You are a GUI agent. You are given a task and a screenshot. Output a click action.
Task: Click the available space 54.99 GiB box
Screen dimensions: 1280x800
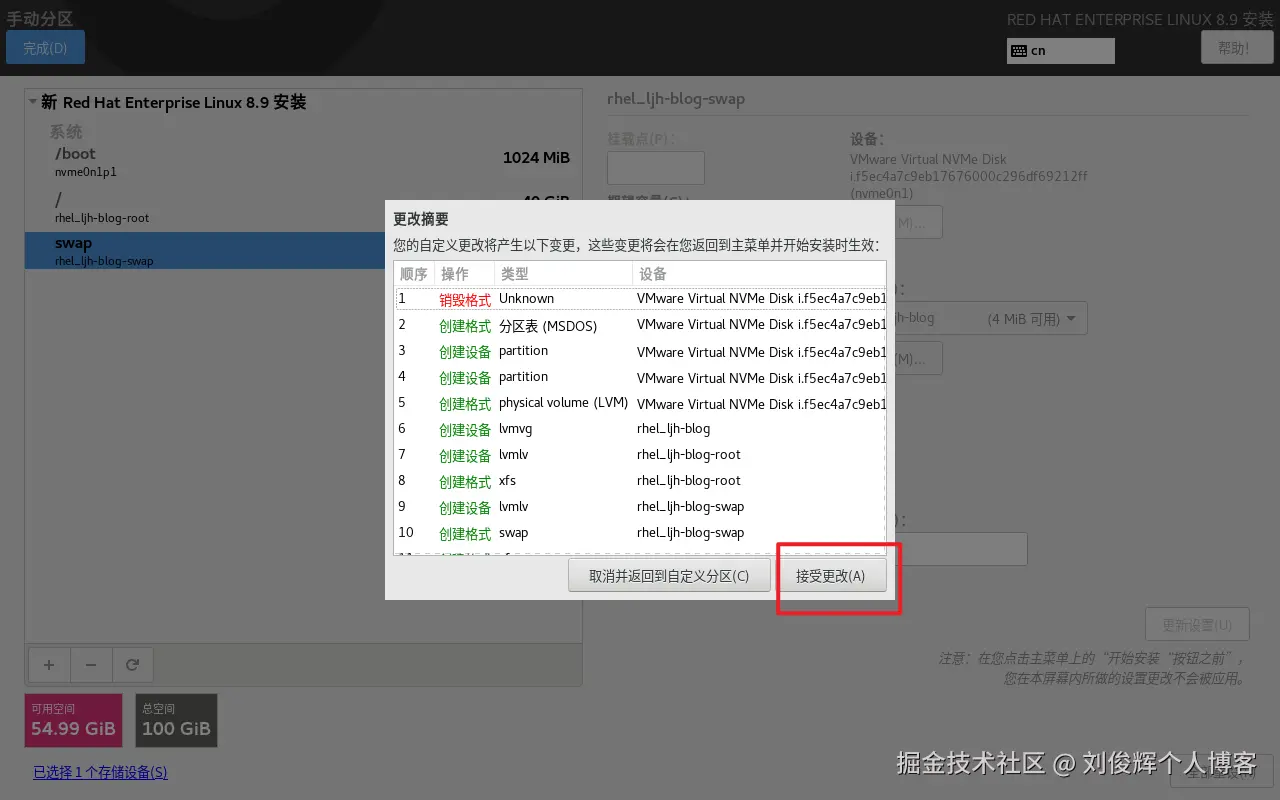(73, 721)
